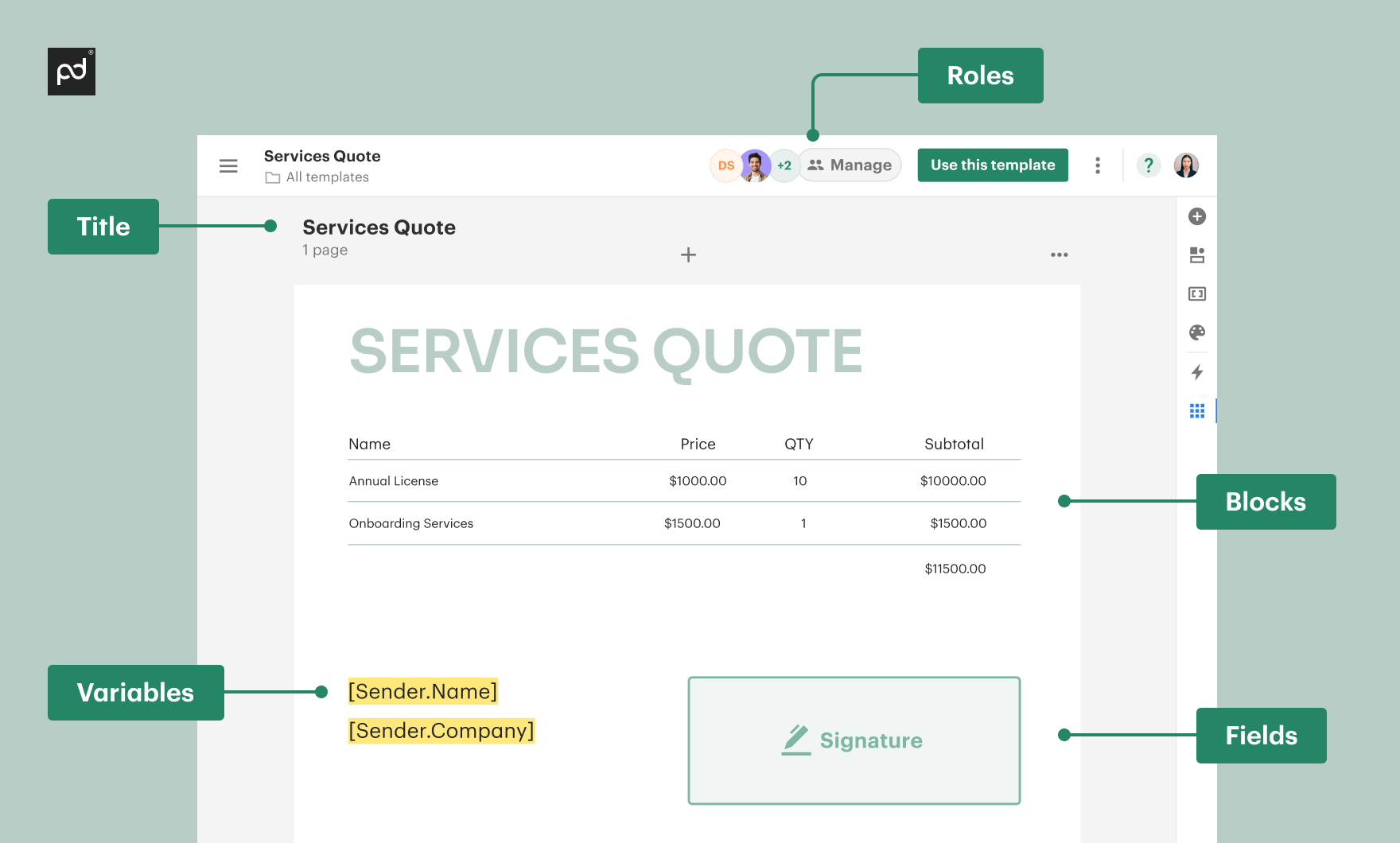Open the three-dot document options menu
The image size is (1400, 843).
point(1098,165)
